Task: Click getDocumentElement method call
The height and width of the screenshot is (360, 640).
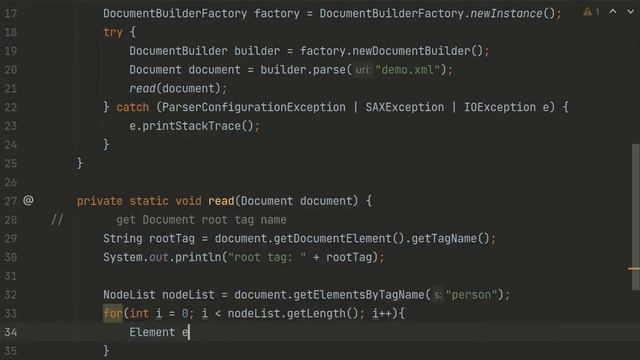Action: (x=333, y=238)
